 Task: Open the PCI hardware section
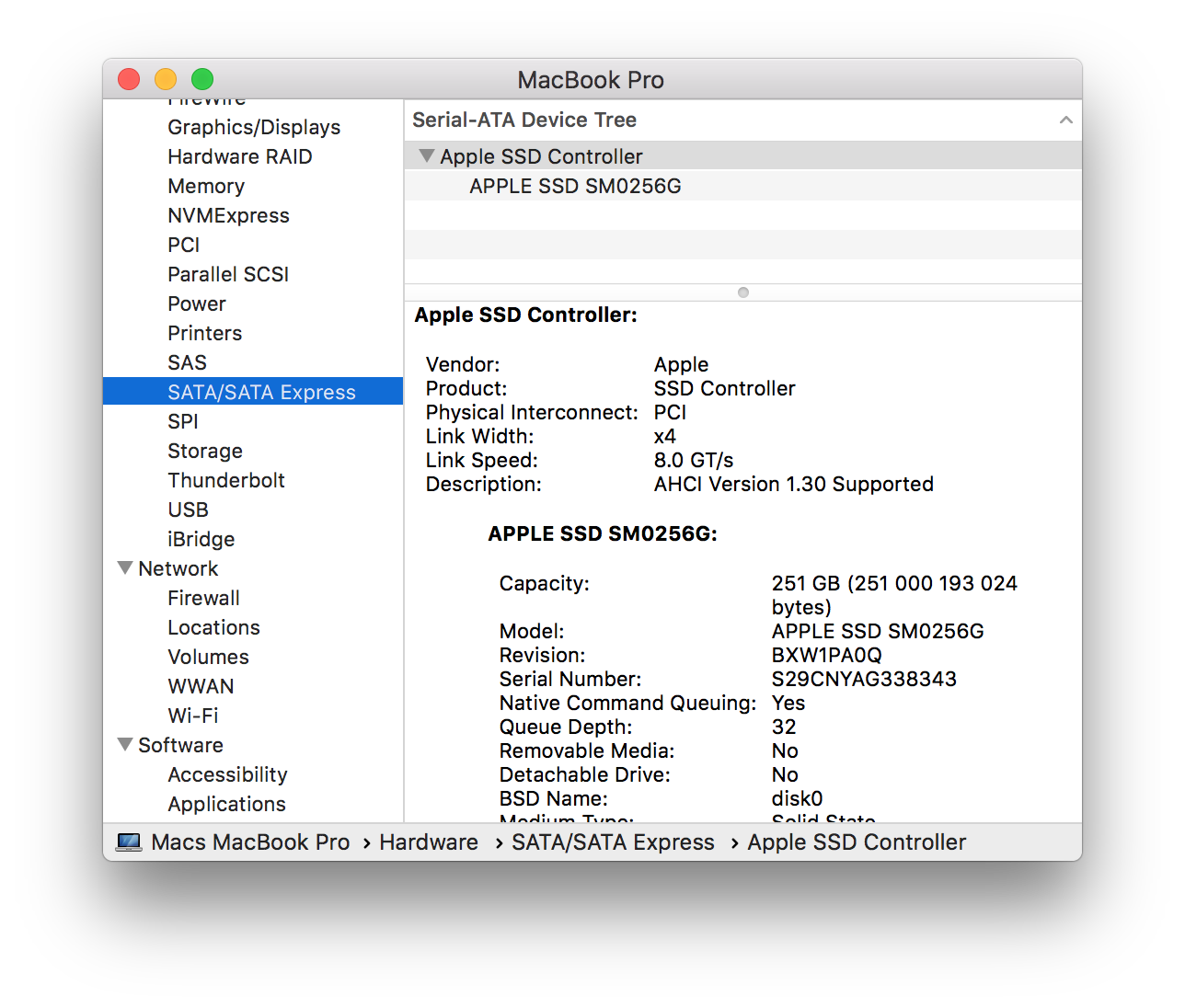click(x=184, y=245)
